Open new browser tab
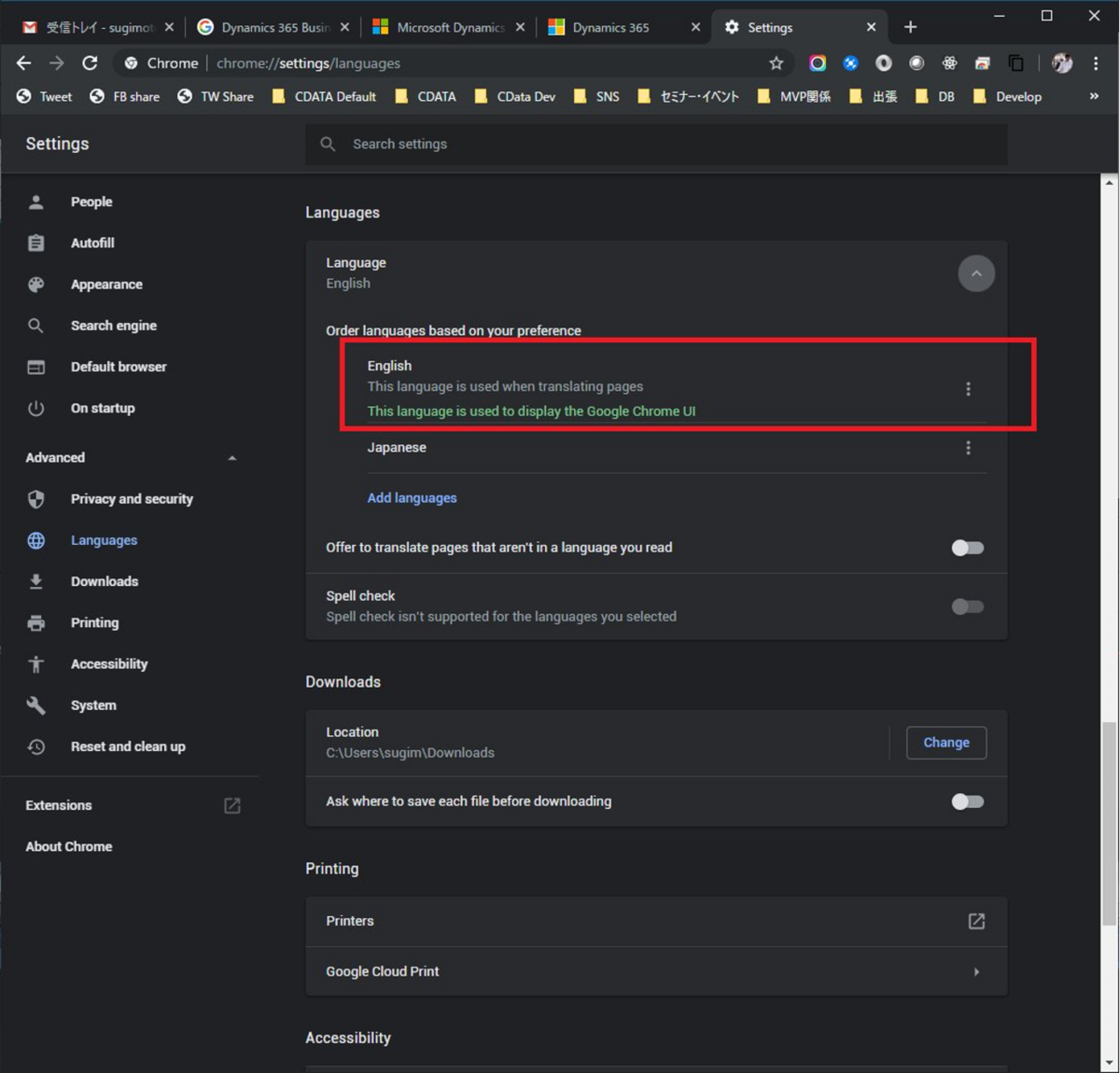The image size is (1120, 1073). (x=910, y=27)
